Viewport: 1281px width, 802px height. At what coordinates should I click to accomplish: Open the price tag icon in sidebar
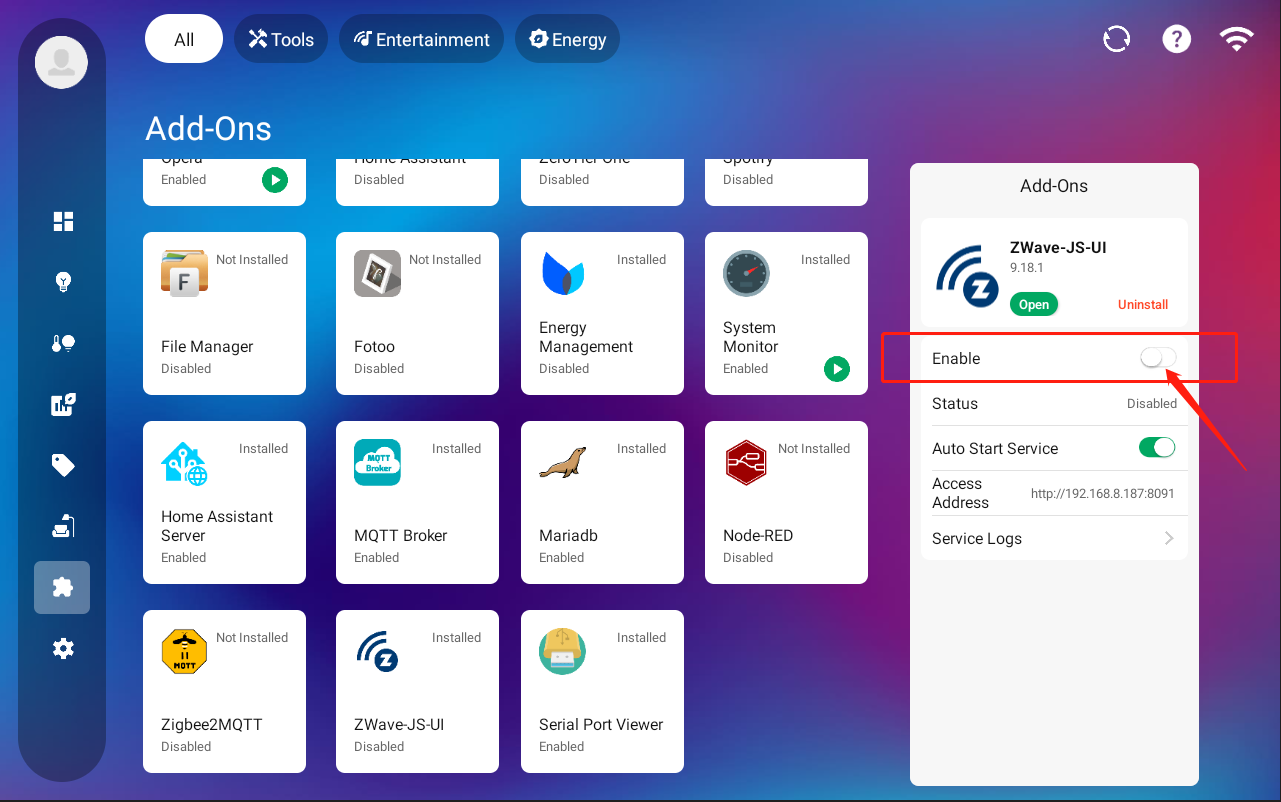pos(63,465)
